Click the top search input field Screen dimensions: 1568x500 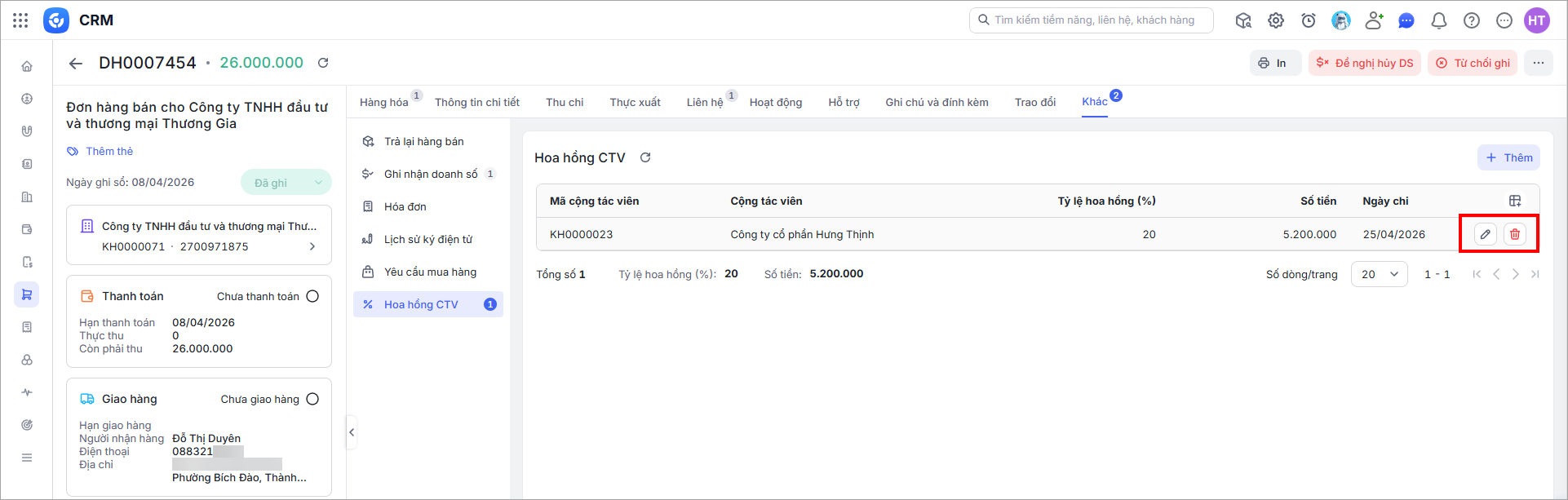coord(1093,20)
